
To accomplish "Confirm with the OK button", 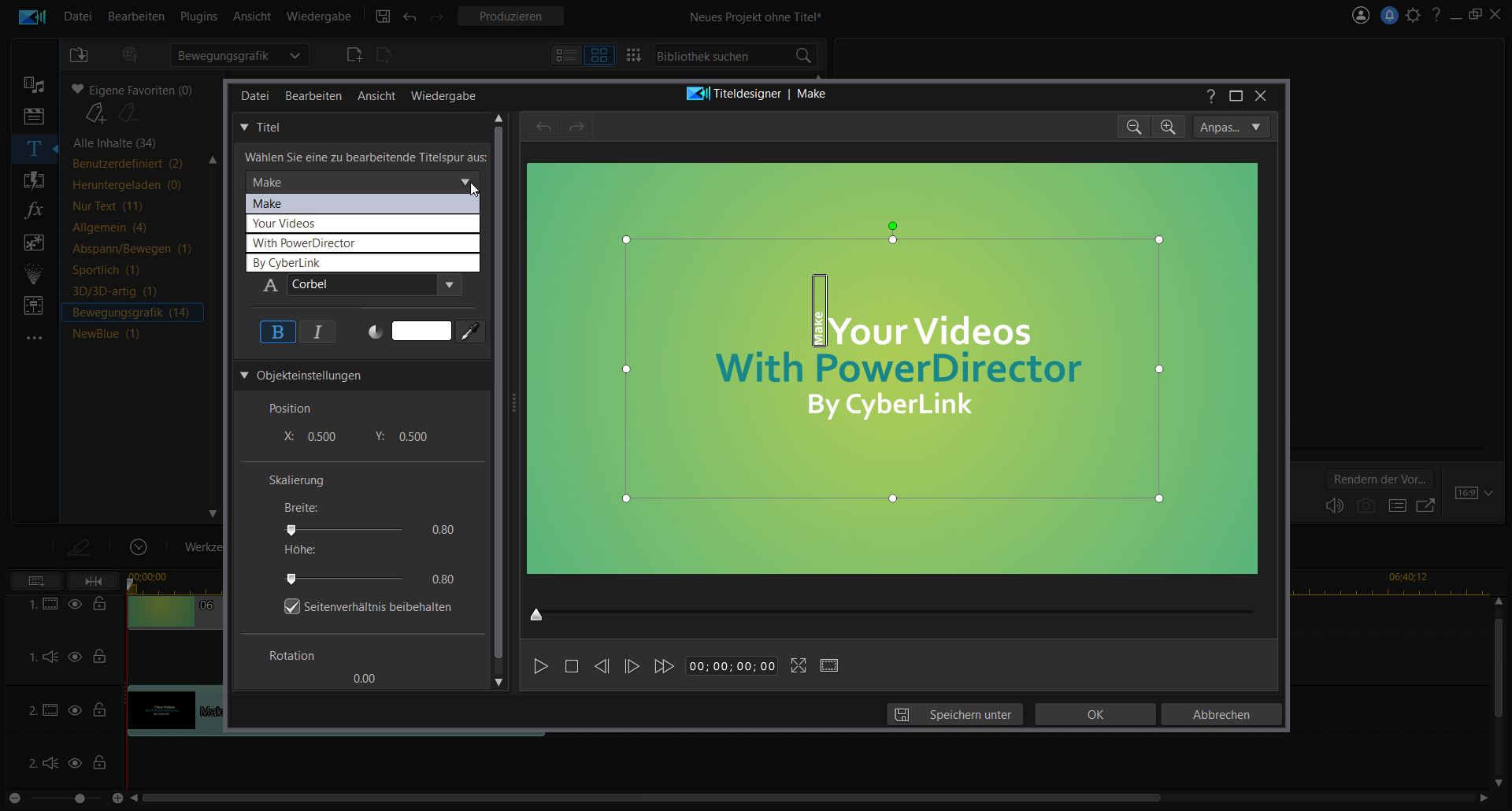I will pyautogui.click(x=1095, y=715).
